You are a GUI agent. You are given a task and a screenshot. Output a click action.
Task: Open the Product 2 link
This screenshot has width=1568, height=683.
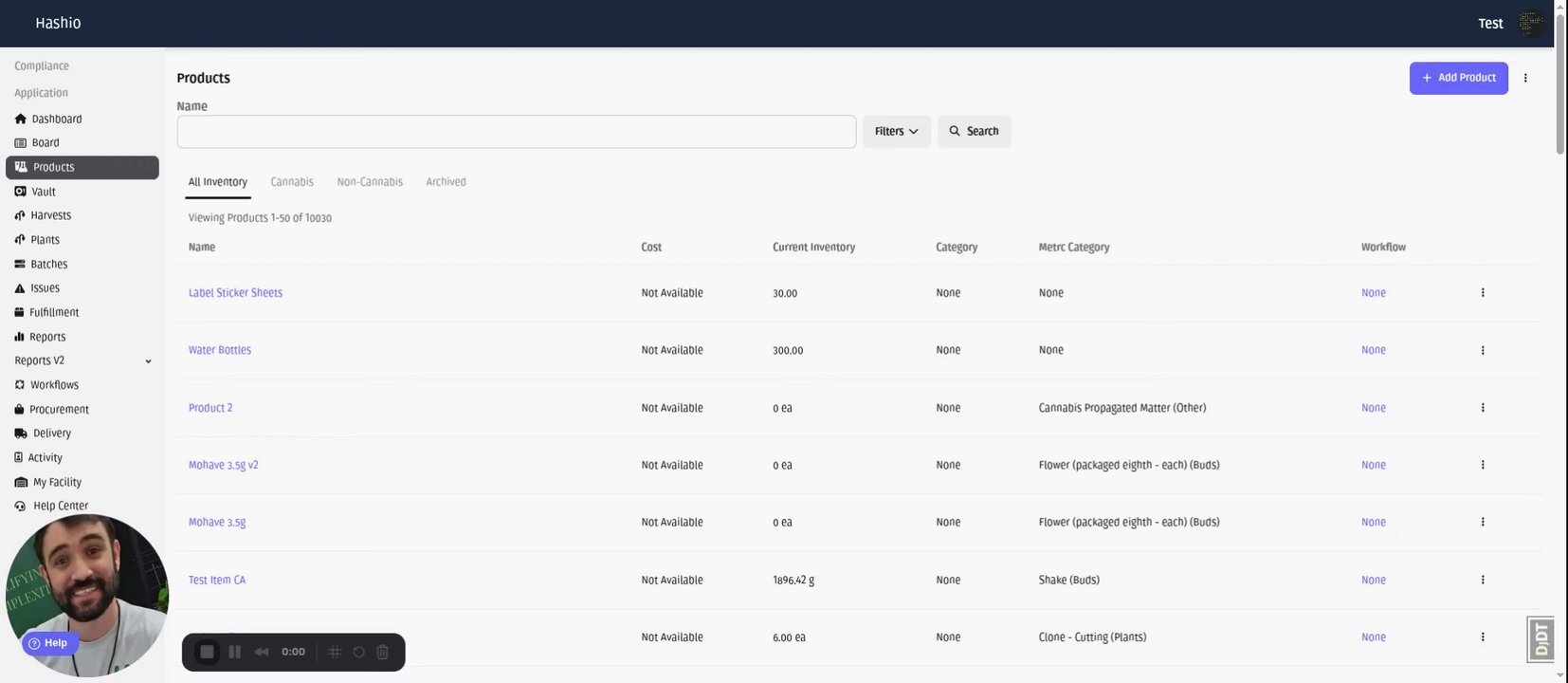coord(210,408)
